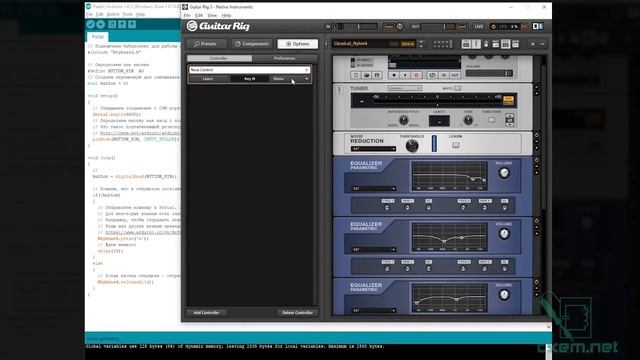
Task: Open the first Equalizer preset dropdown
Action: tap(373, 189)
